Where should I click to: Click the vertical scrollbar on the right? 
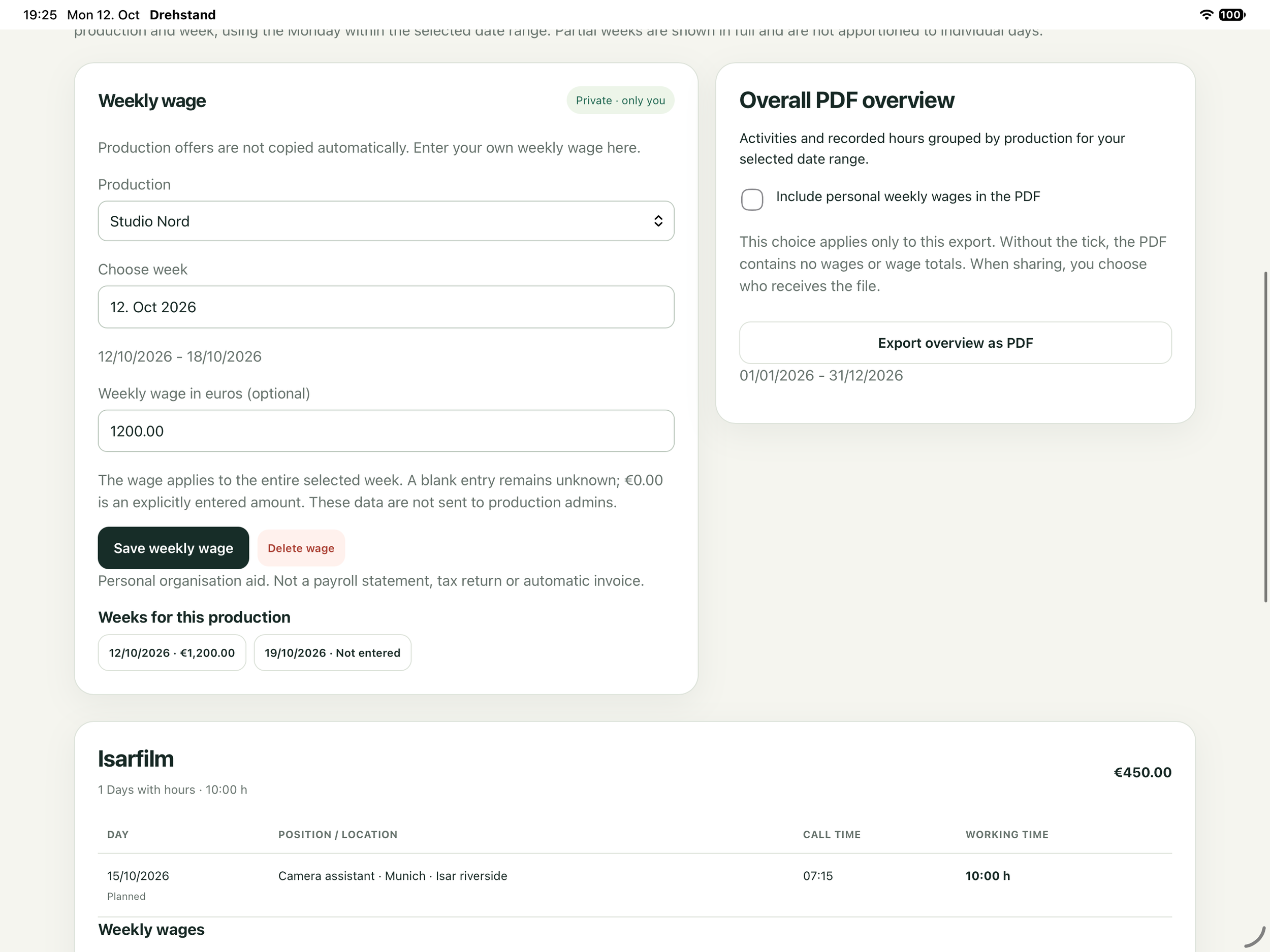tap(1265, 436)
